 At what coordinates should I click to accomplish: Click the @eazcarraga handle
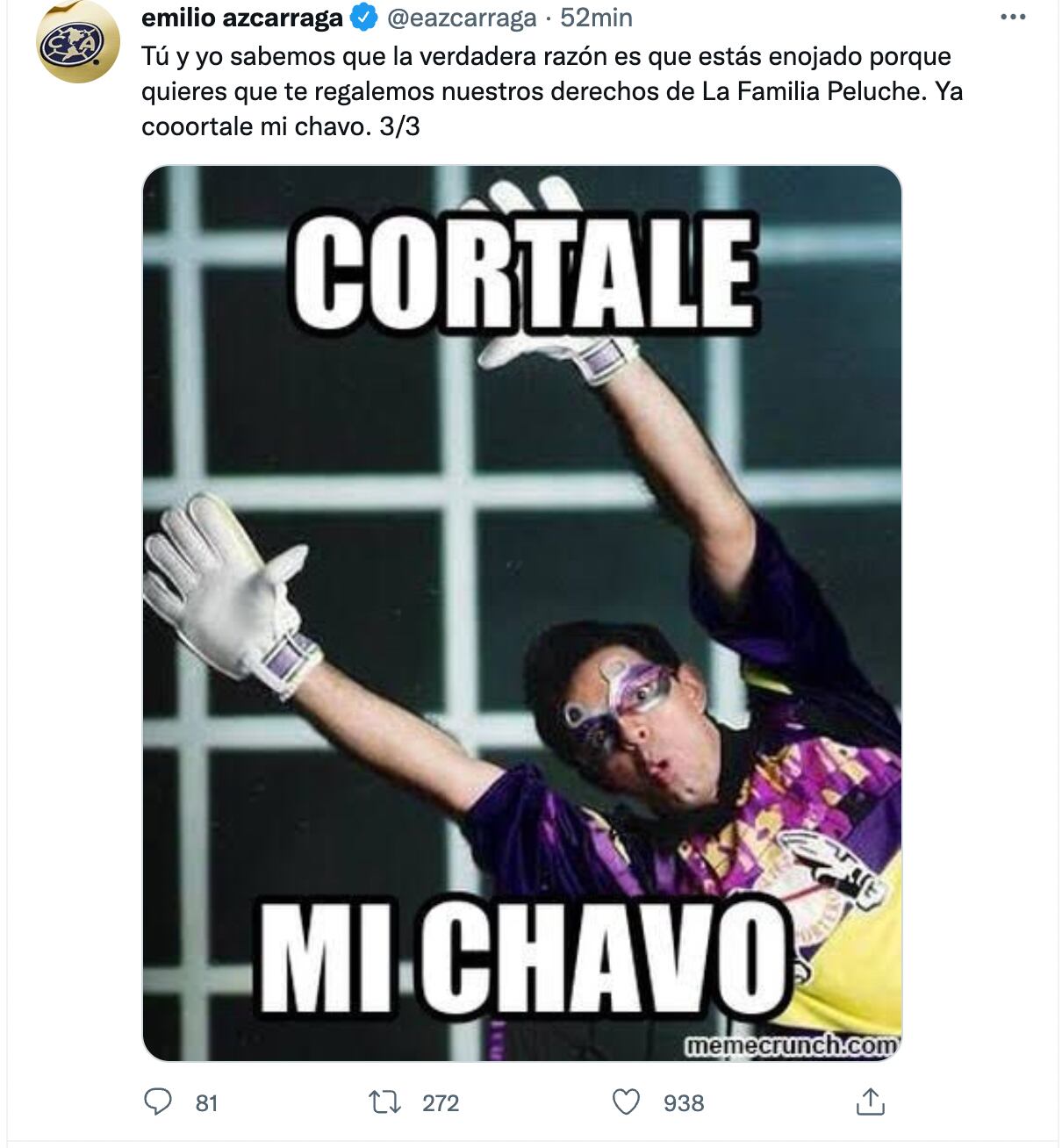pyautogui.click(x=462, y=18)
